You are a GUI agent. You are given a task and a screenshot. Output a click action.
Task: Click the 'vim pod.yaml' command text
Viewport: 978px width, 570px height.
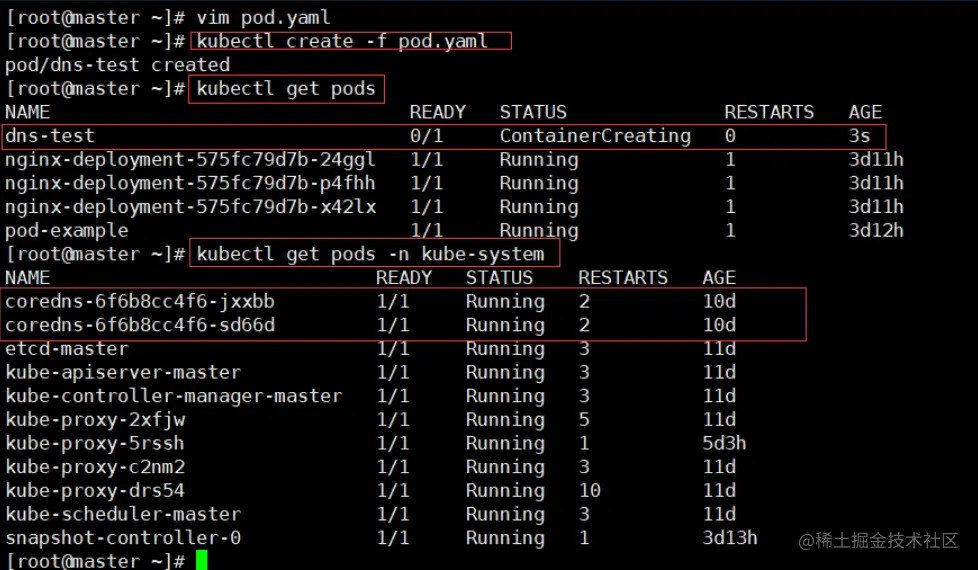click(263, 17)
